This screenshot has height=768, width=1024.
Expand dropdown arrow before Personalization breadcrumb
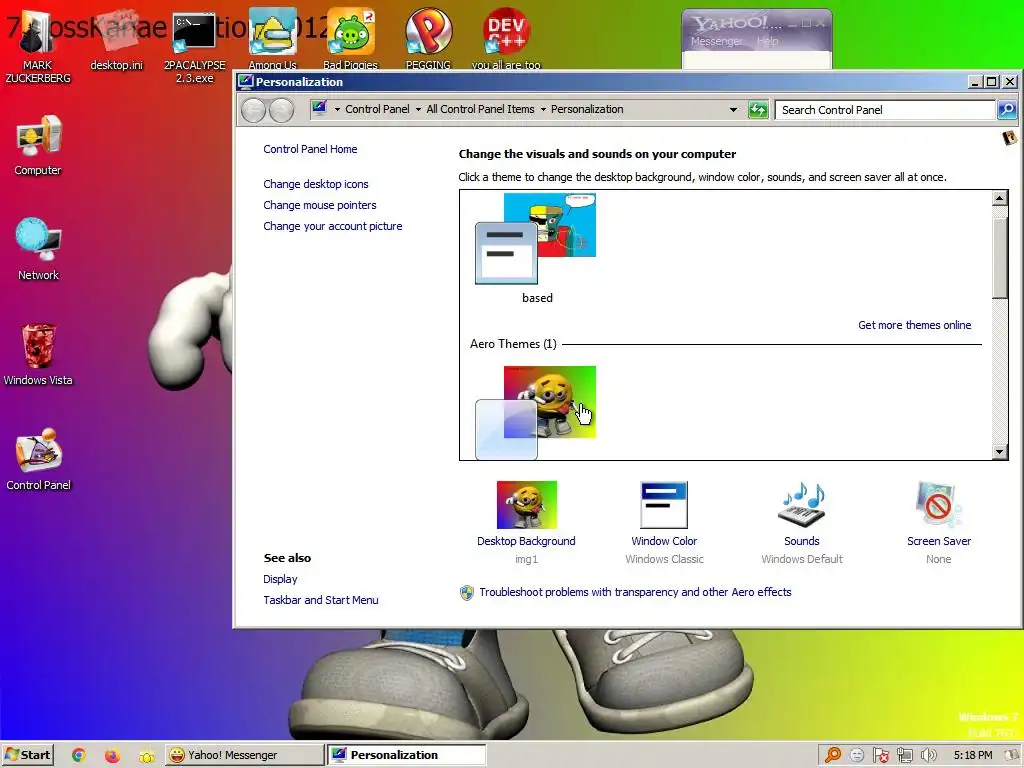(543, 110)
